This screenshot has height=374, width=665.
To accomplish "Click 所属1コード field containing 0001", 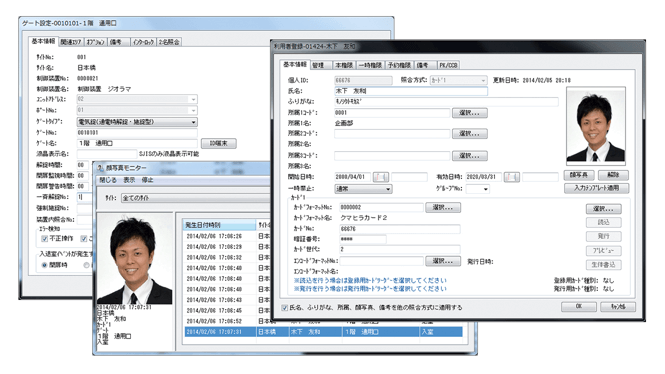I will 392,113.
